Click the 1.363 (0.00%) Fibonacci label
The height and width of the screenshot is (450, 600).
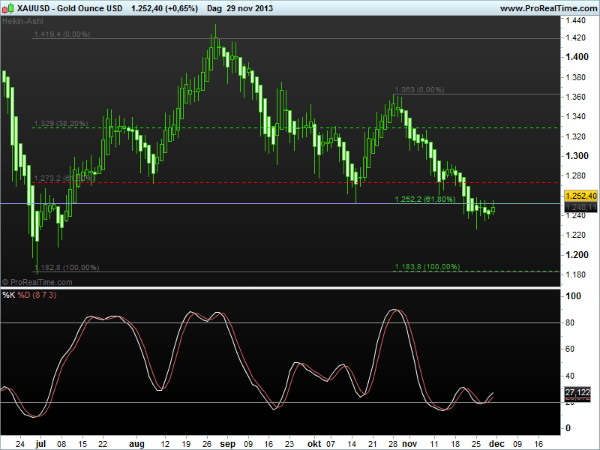pos(419,89)
